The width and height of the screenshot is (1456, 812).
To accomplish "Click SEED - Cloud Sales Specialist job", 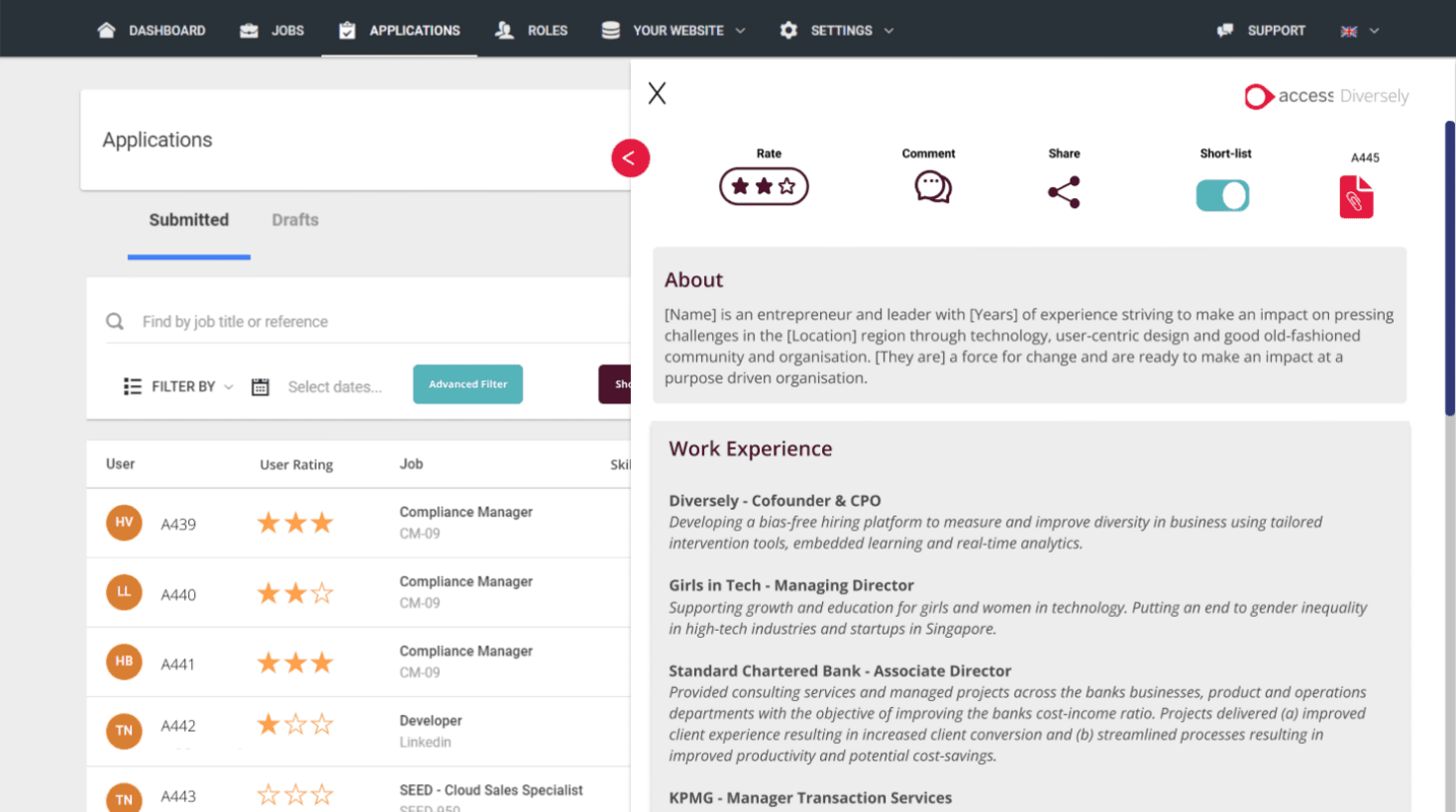I will coord(491,790).
